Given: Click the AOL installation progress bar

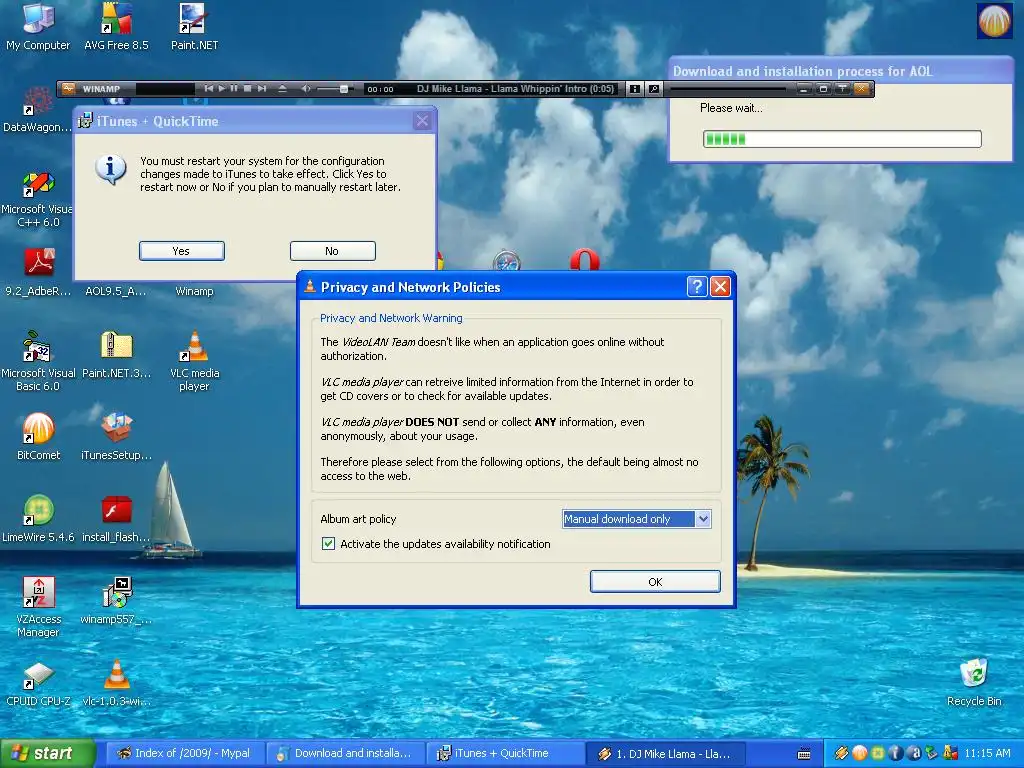Looking at the screenshot, I should tap(842, 138).
